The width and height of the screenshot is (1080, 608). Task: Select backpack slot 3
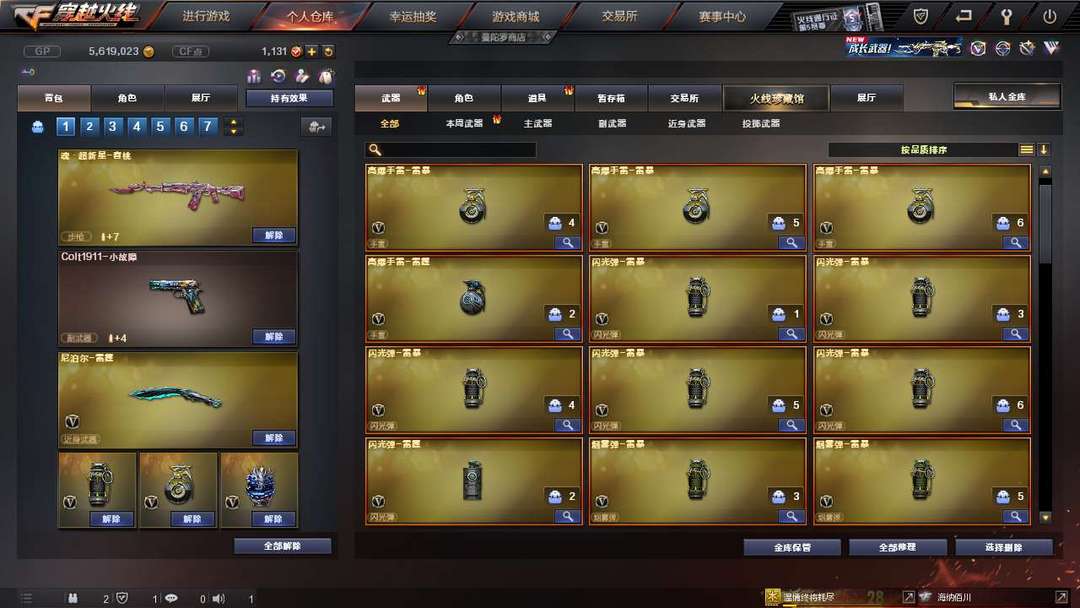pyautogui.click(x=112, y=126)
